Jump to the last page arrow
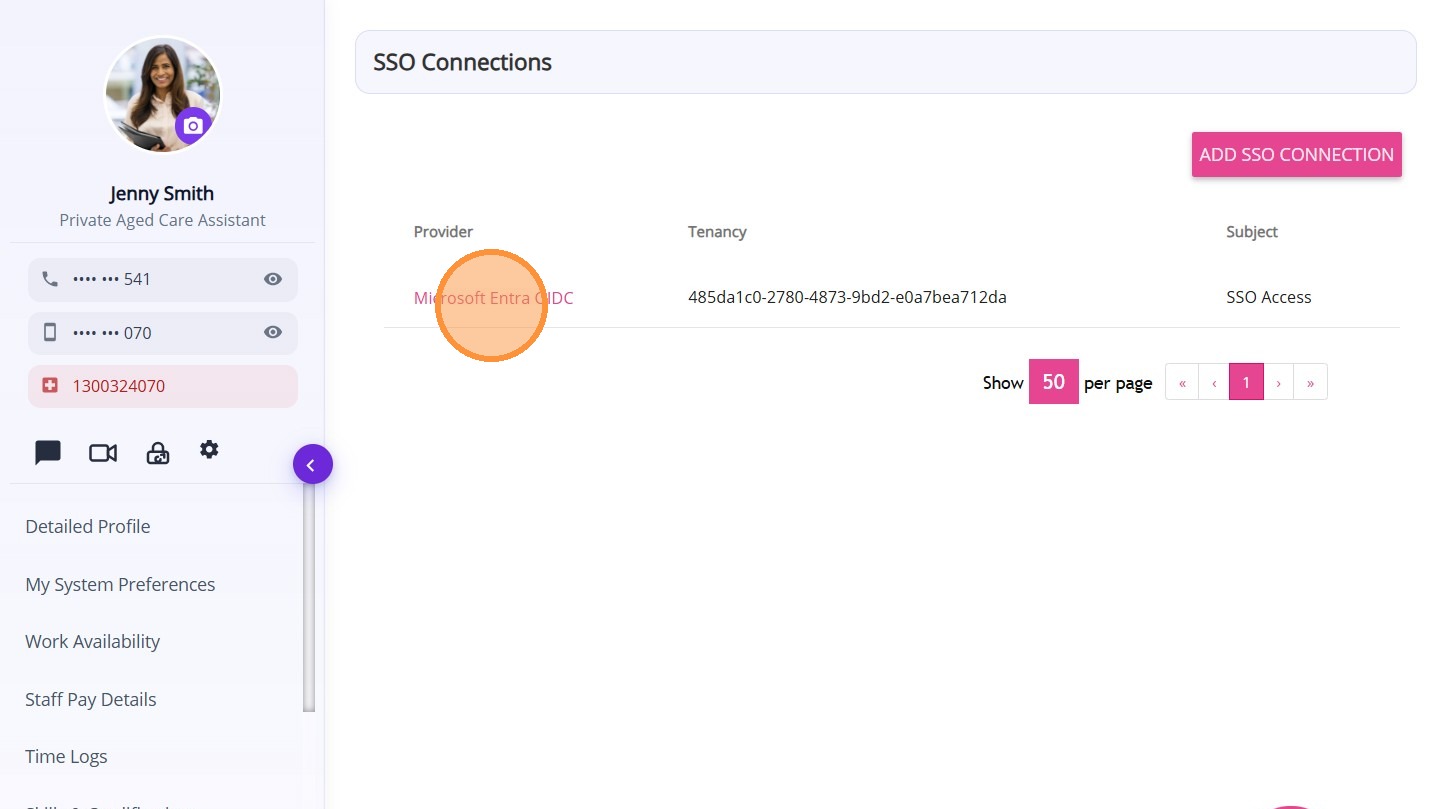The height and width of the screenshot is (809, 1447). coord(1310,382)
